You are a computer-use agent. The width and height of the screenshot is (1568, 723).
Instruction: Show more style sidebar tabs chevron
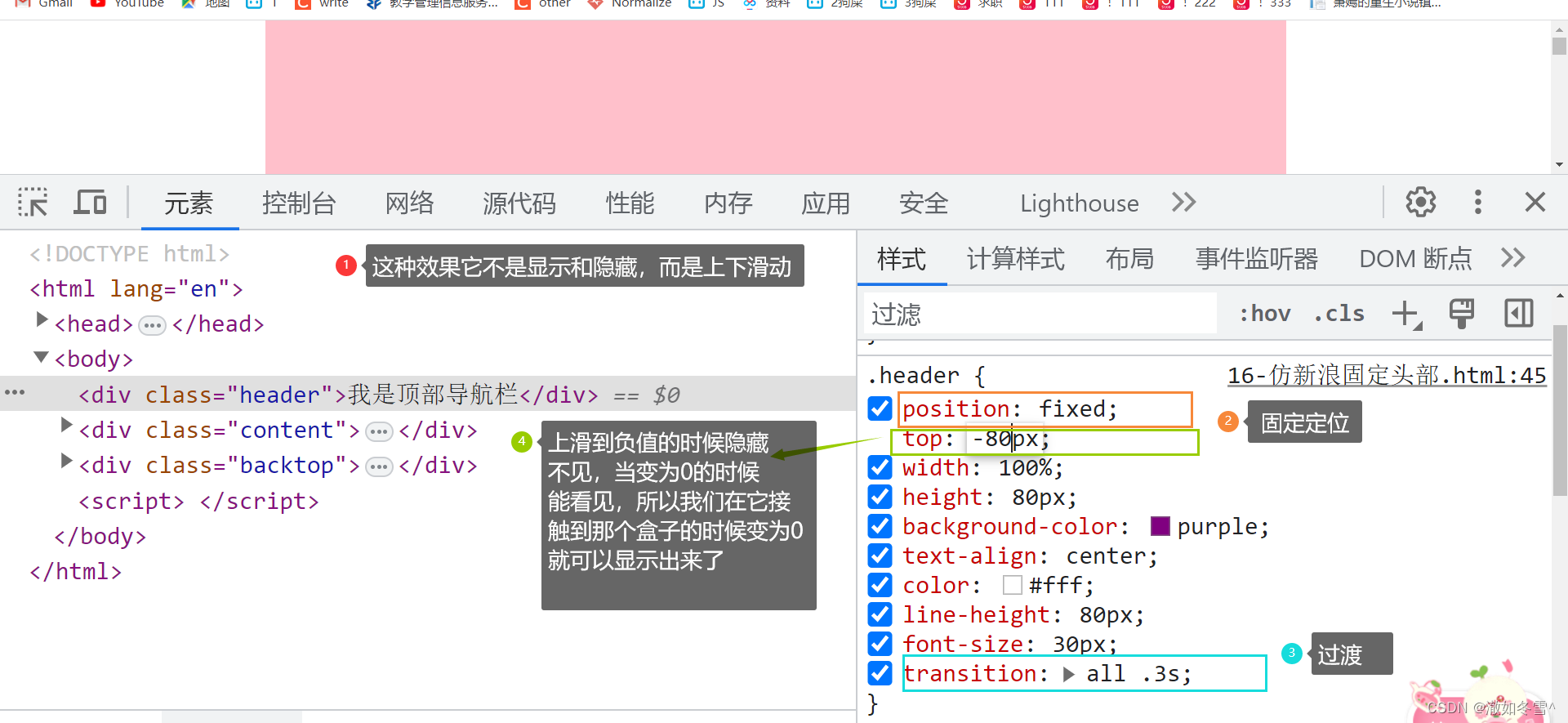[x=1512, y=258]
